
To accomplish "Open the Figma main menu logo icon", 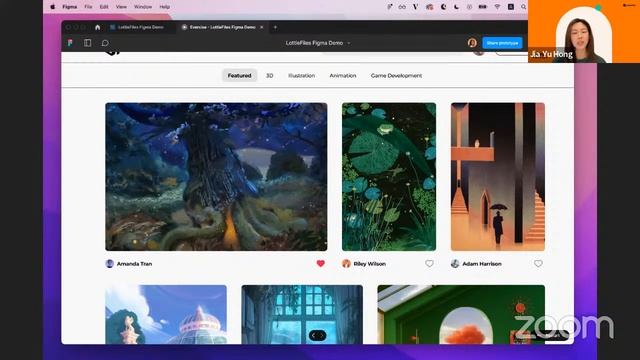I will click(x=70, y=43).
